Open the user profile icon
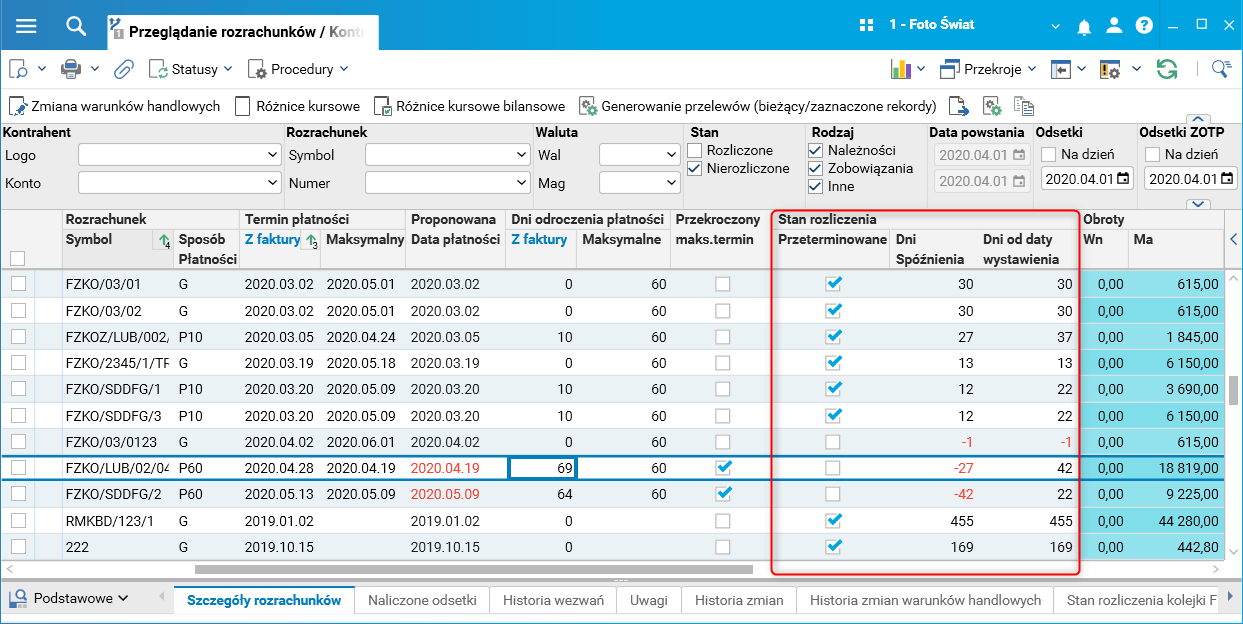Viewport: 1243px width, 624px height. tap(1115, 26)
